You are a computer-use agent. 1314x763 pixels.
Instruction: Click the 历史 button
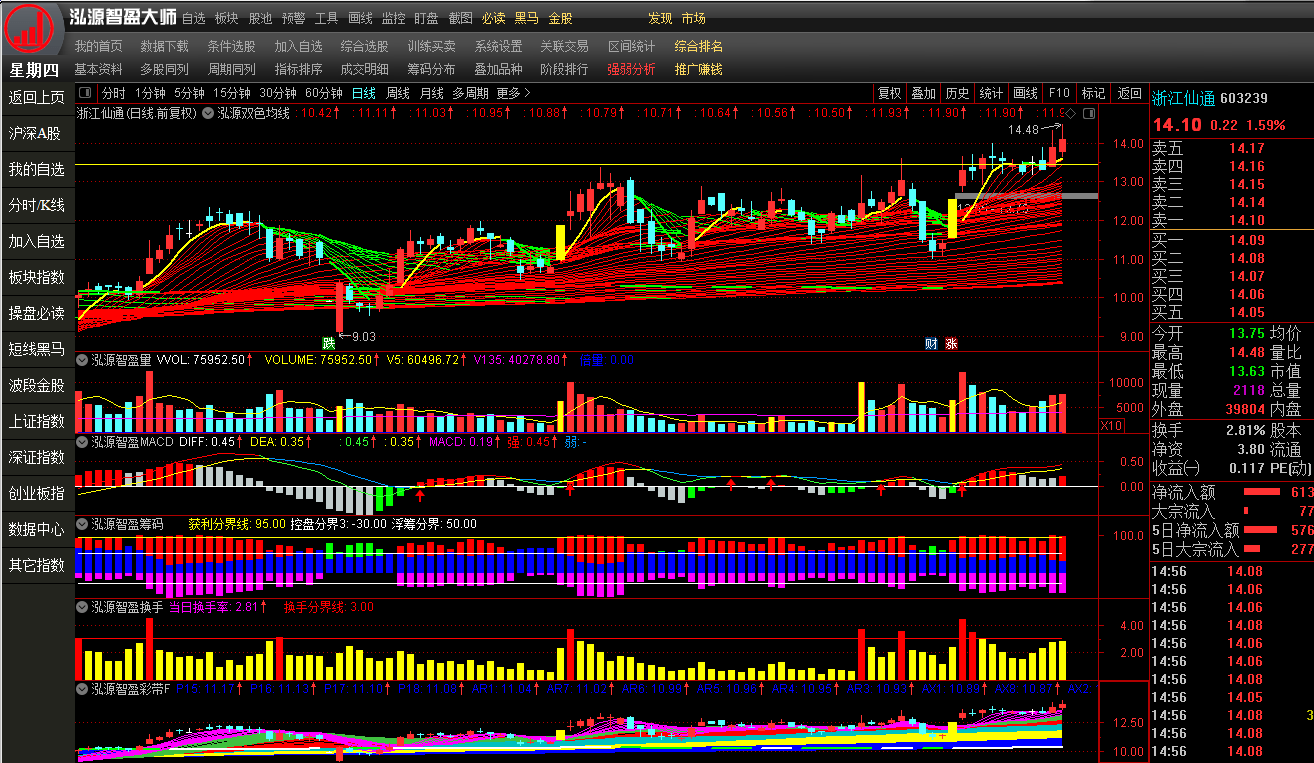coord(958,93)
